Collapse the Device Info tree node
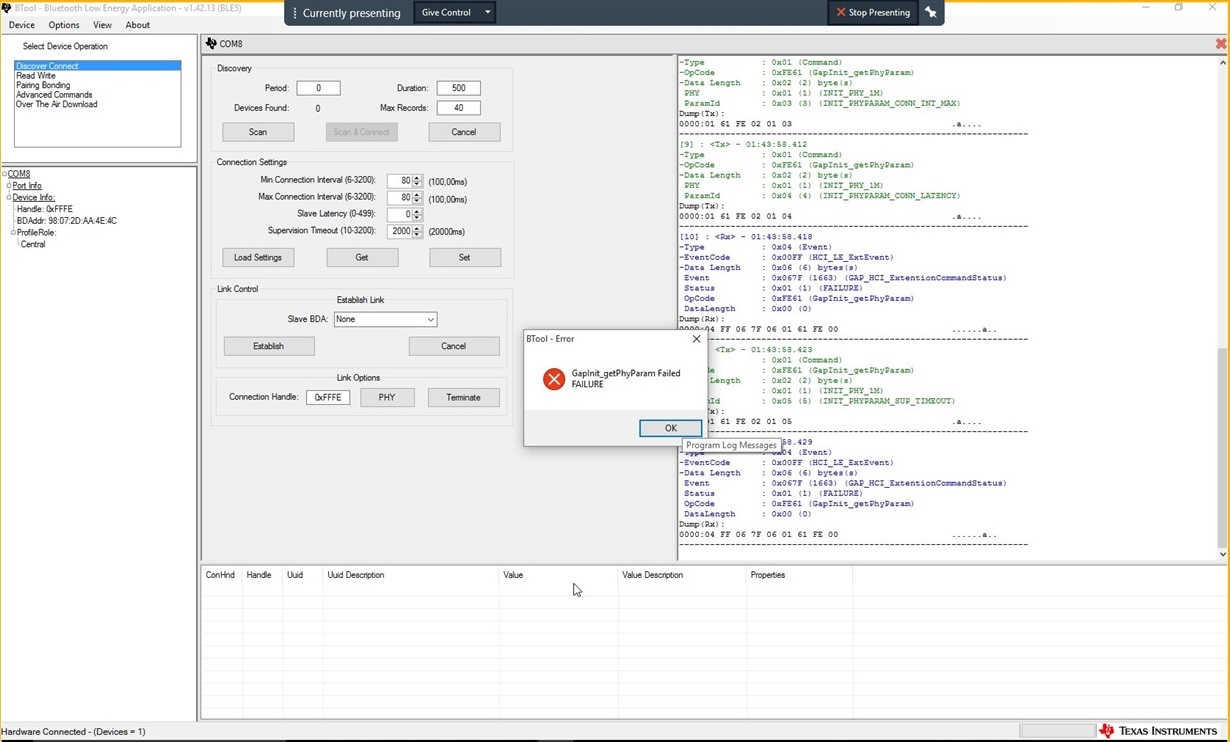Screen dimensions: 1230x742 point(9,198)
